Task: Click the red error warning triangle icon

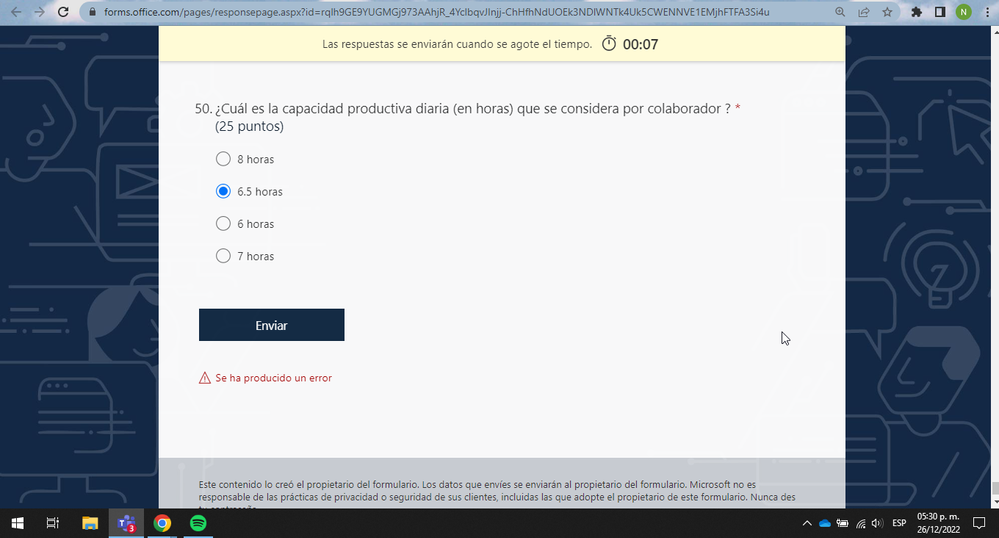Action: (x=205, y=378)
